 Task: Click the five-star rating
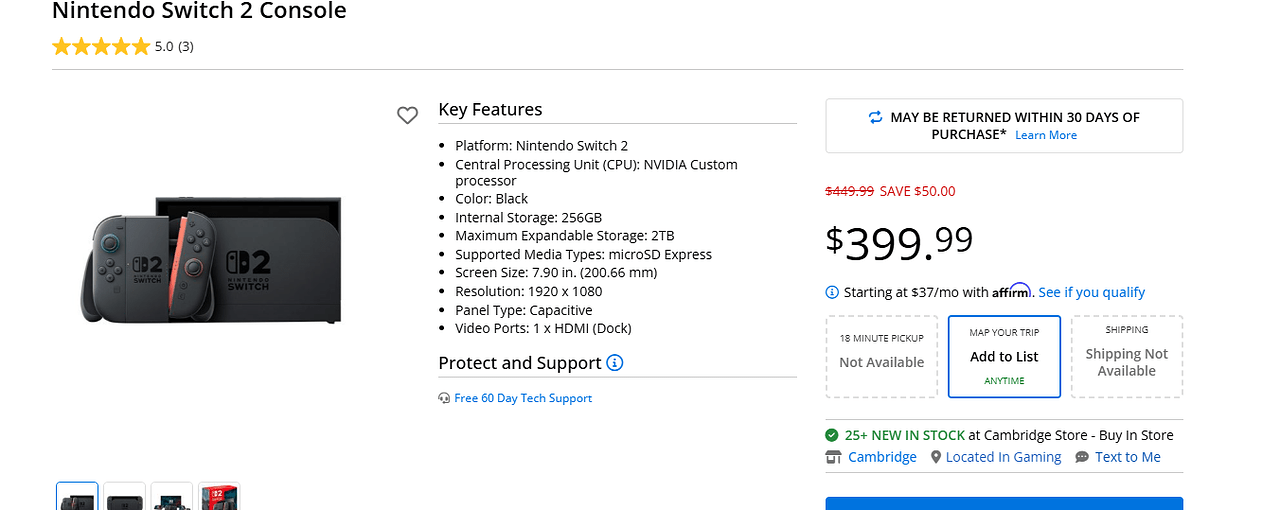(101, 46)
